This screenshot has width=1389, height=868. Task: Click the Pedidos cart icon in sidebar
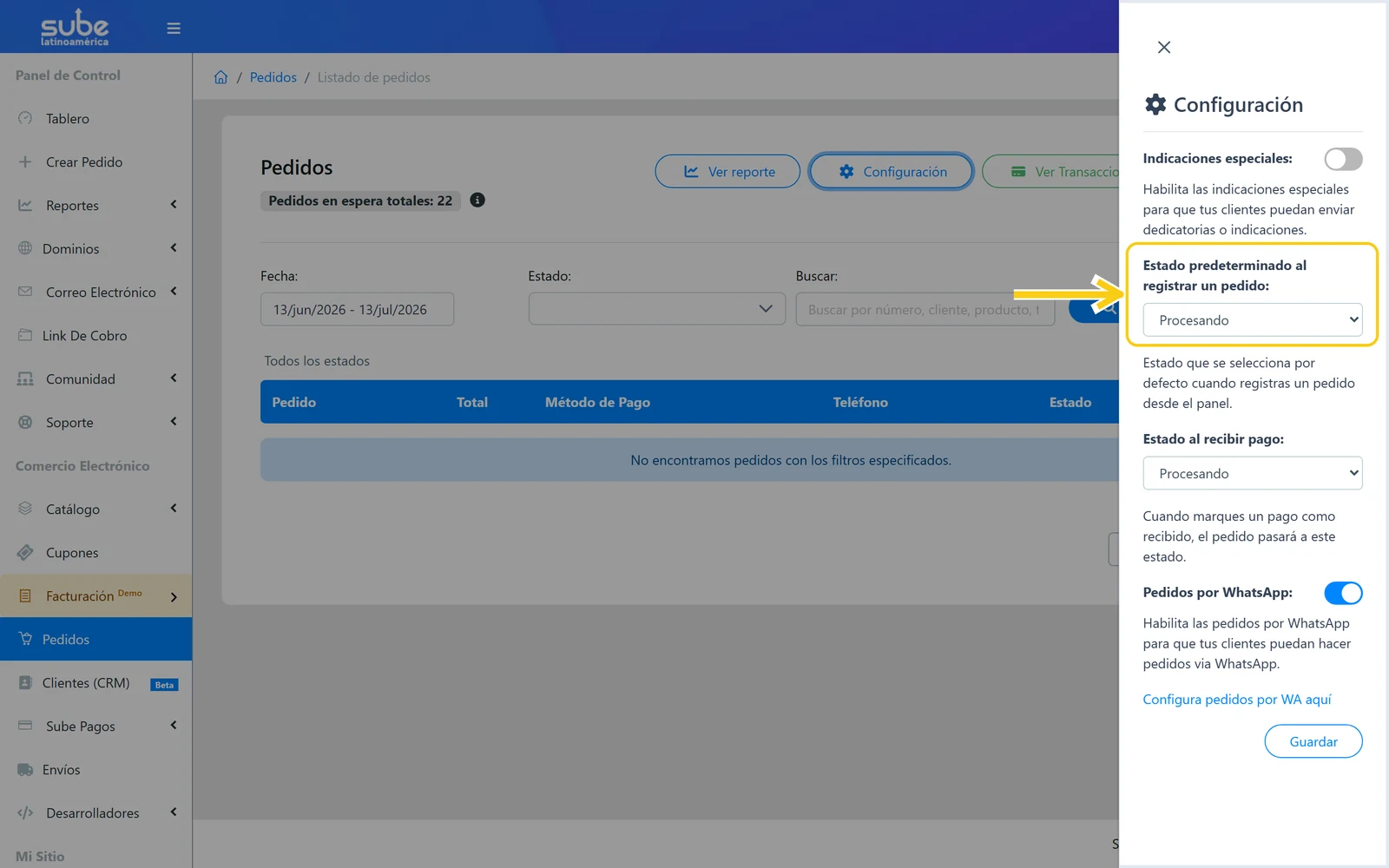click(x=25, y=639)
